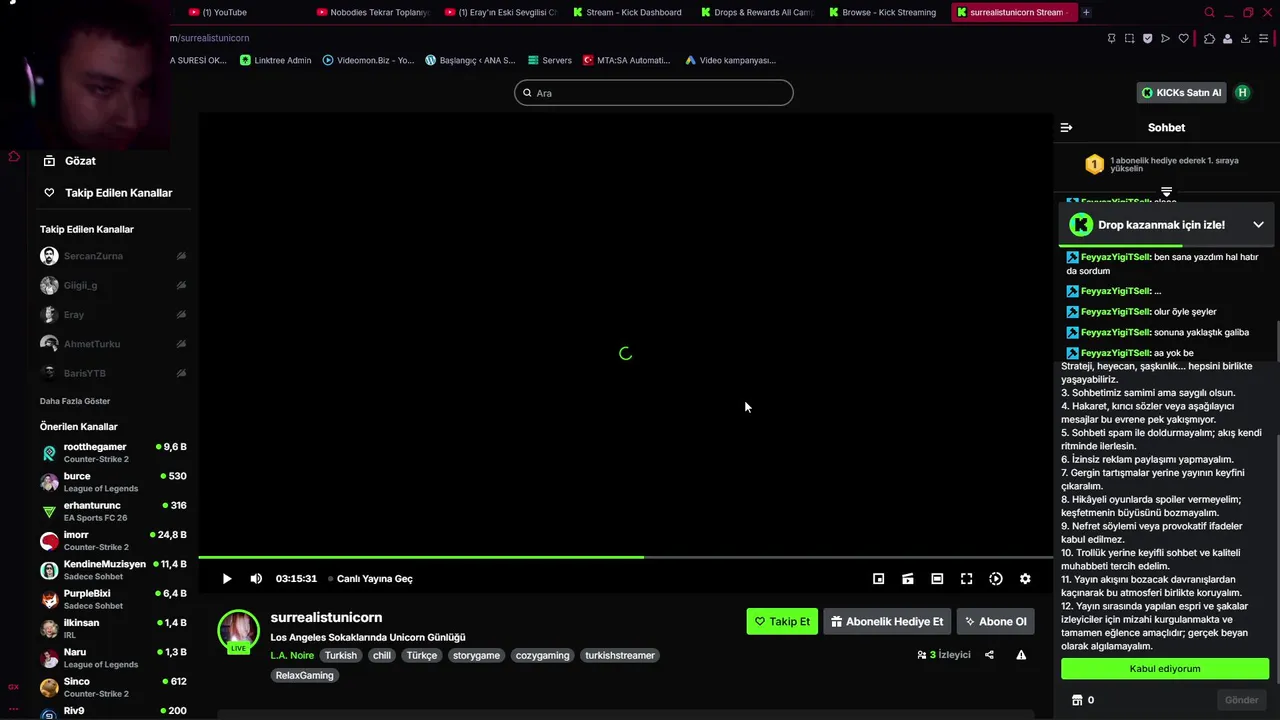The height and width of the screenshot is (720, 1280).
Task: Collapse chat with the Sohbet arrow icon
Action: click(1066, 128)
